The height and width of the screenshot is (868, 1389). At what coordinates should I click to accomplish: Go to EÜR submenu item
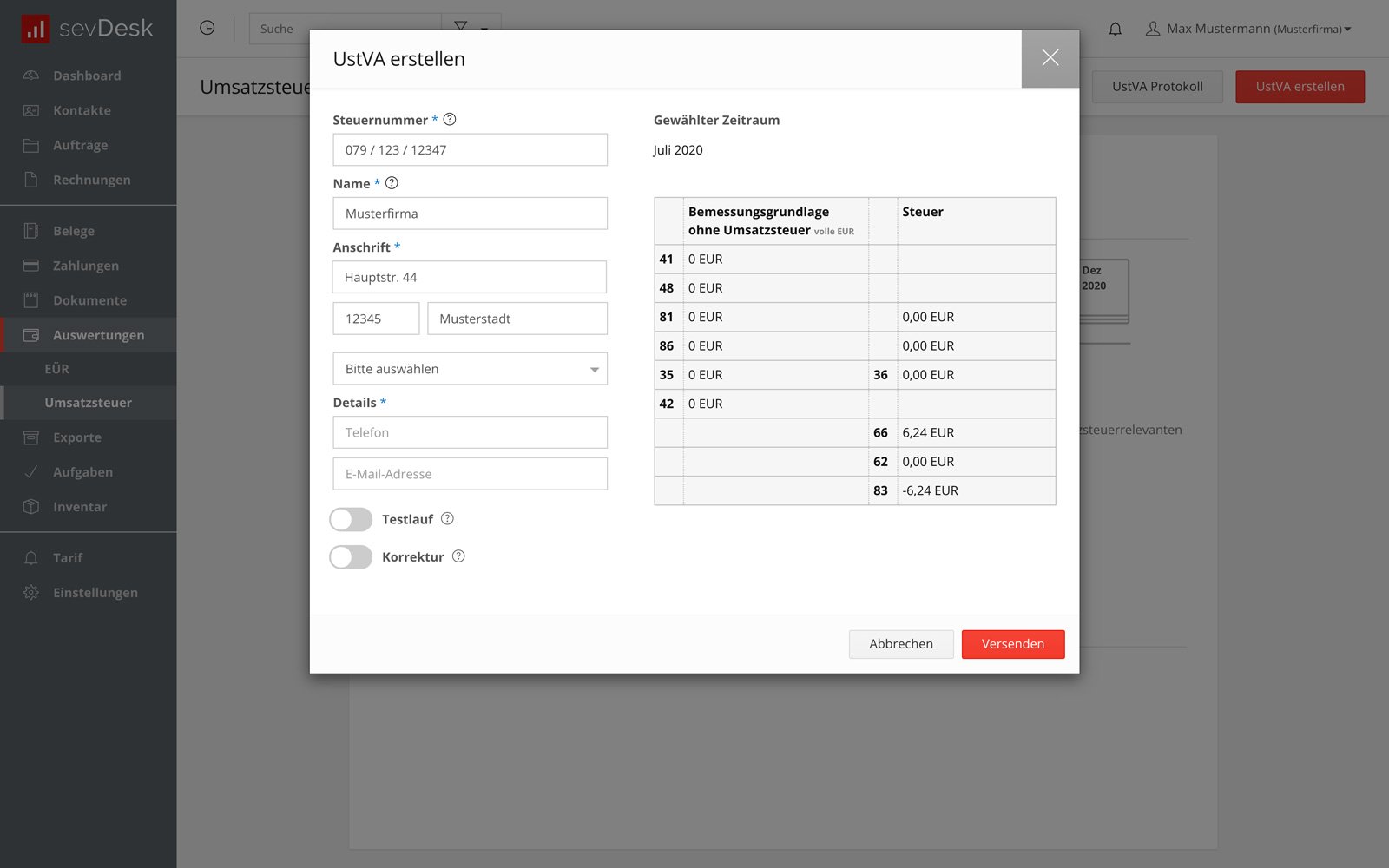click(57, 369)
